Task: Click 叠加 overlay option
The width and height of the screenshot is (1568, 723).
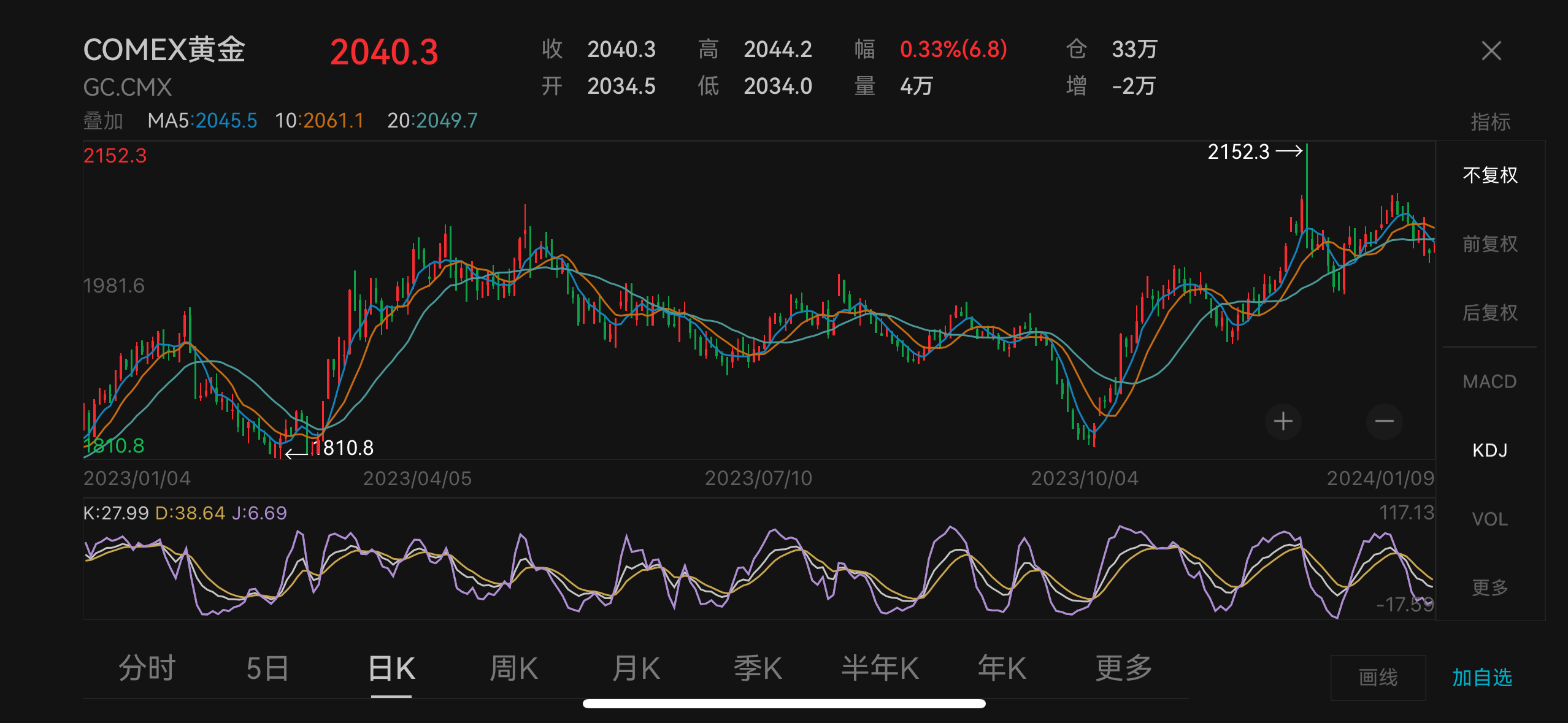Action: 103,121
